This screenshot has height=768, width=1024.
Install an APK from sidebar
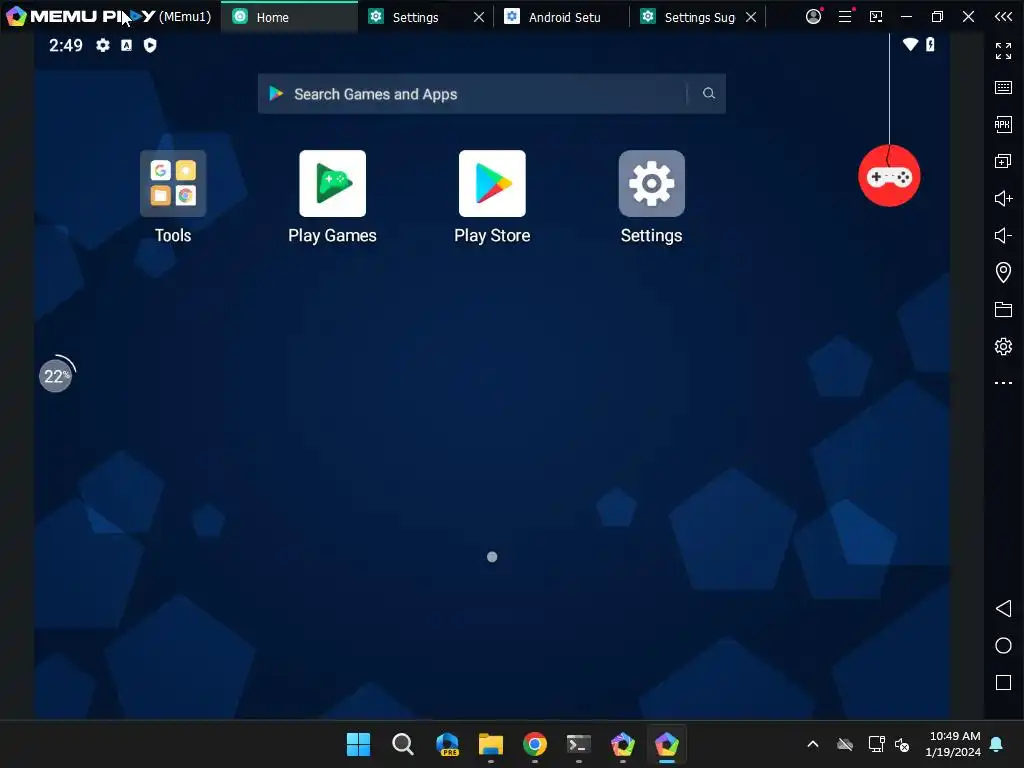pos(1003,124)
